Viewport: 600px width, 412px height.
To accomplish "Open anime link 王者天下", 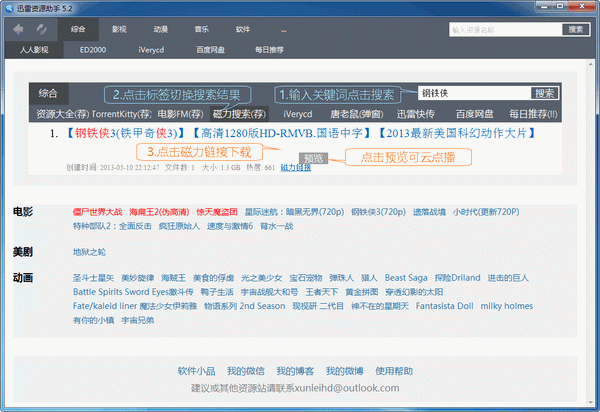I will [x=322, y=292].
